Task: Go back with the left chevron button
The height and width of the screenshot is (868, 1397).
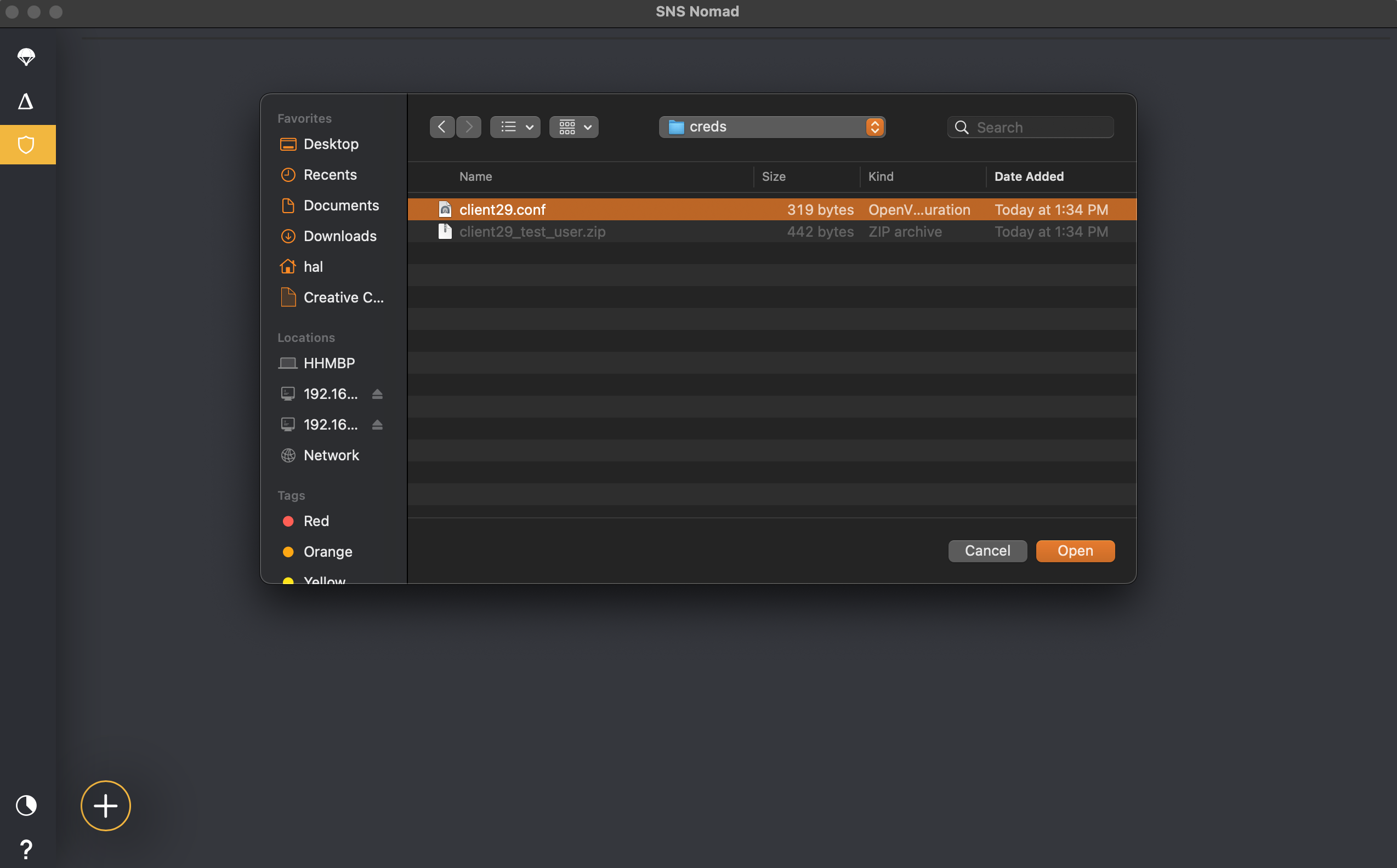Action: tap(442, 127)
